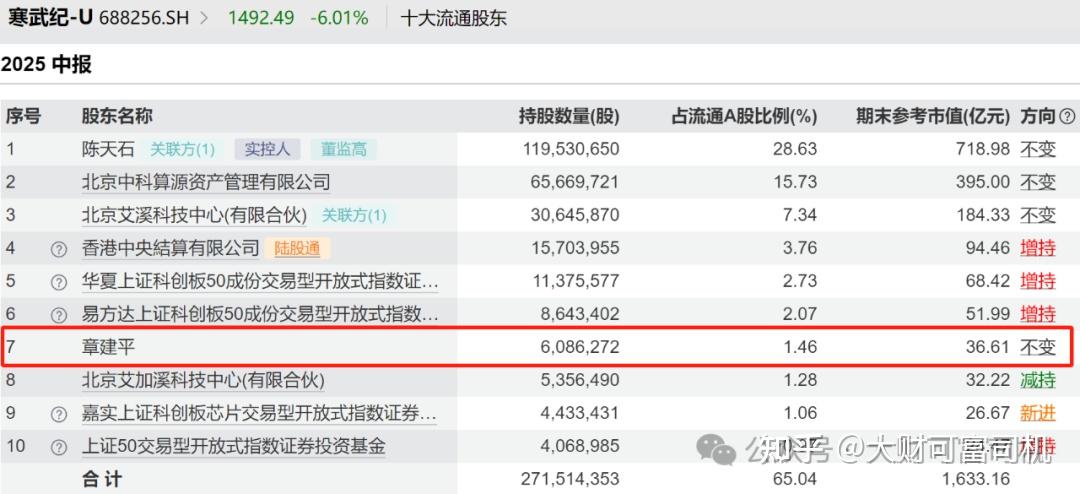The width and height of the screenshot is (1080, 494).
Task: Click share count 30,645,870
Action: [574, 215]
